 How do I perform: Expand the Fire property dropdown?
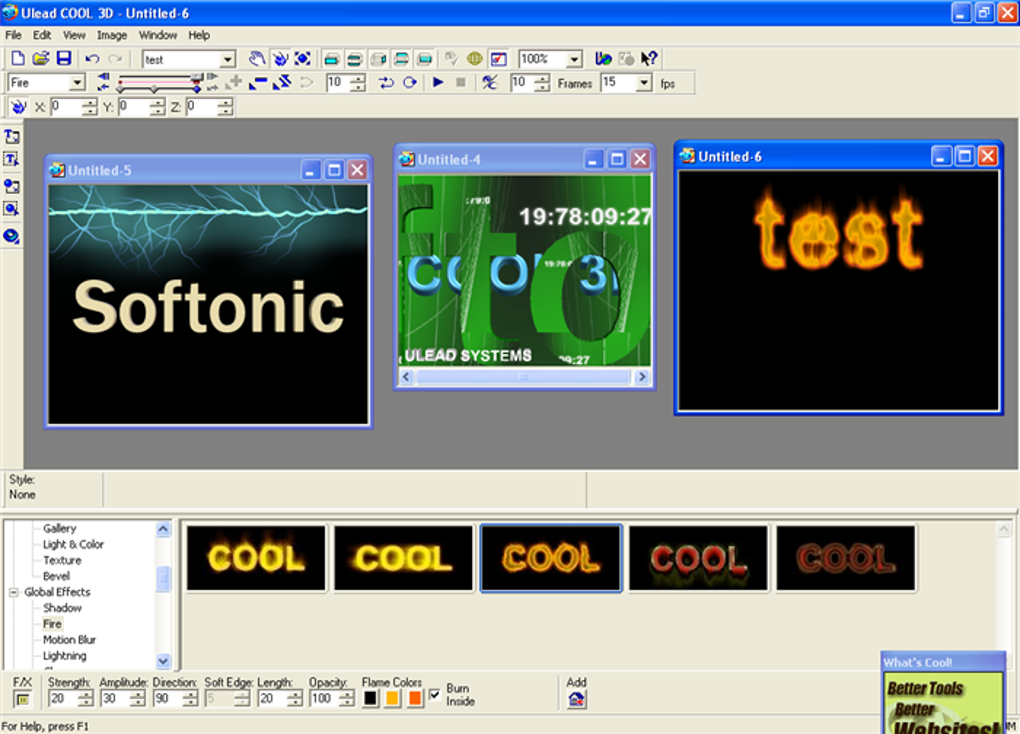coord(77,83)
